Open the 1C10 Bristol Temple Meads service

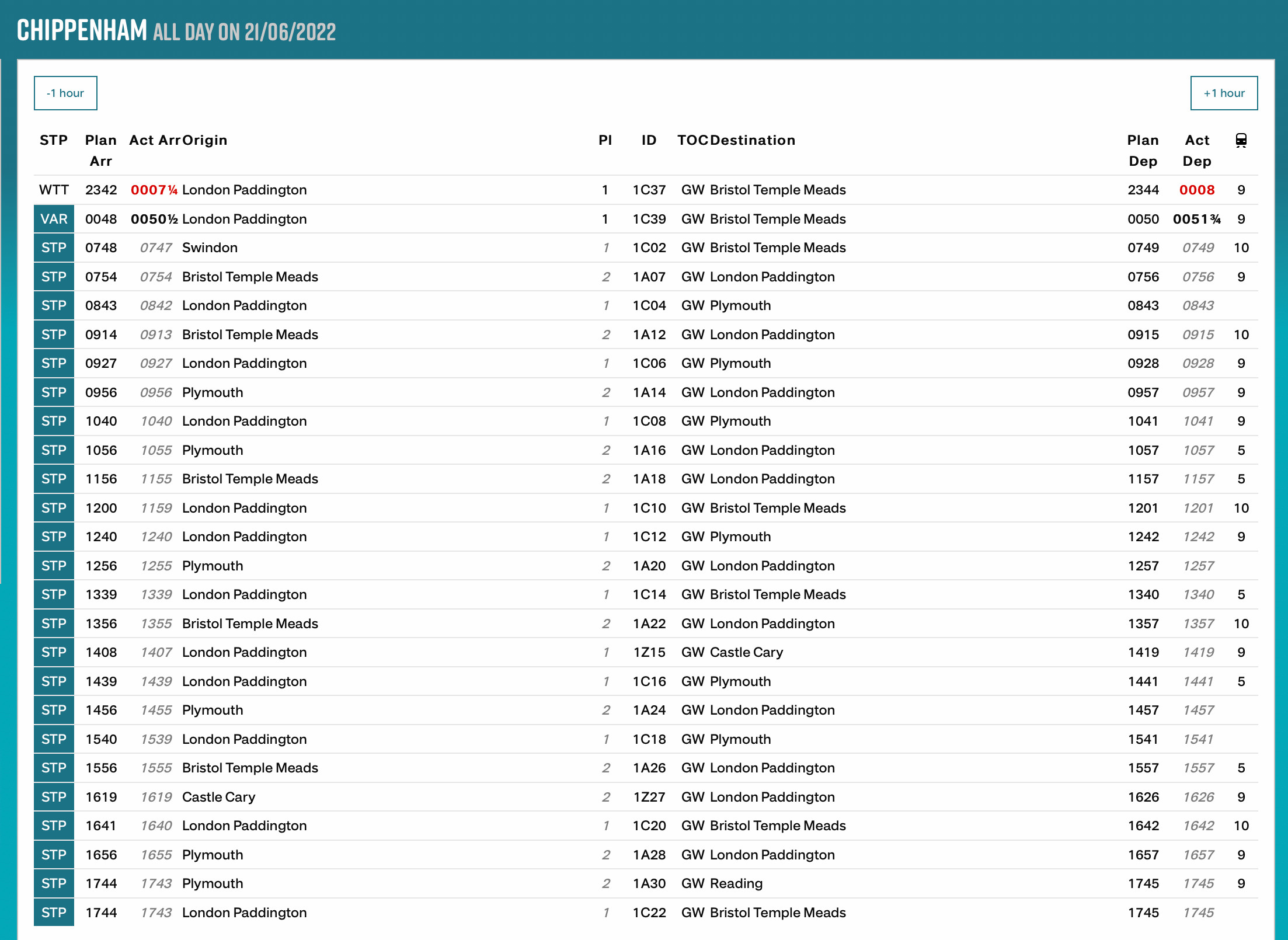coord(649,508)
